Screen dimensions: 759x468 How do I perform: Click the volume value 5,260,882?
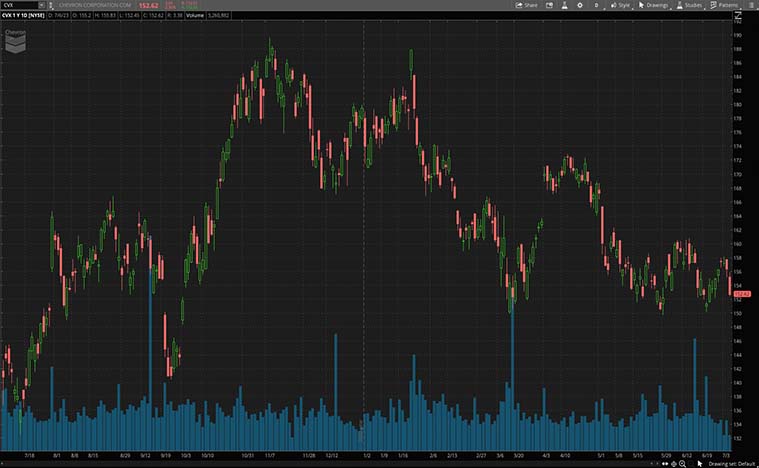click(x=218, y=15)
